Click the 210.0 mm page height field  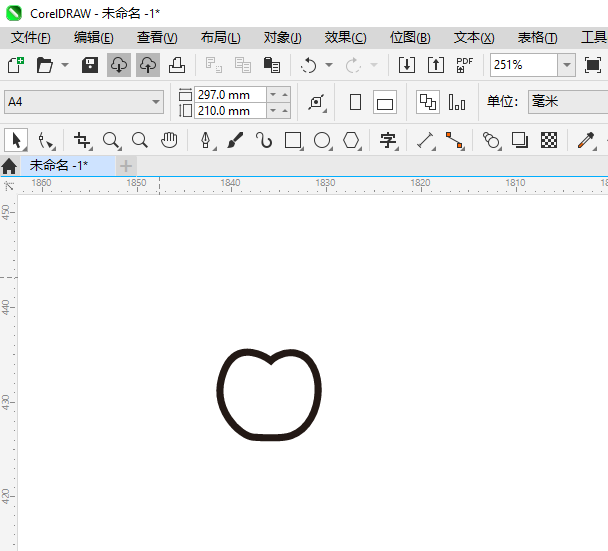[230, 111]
